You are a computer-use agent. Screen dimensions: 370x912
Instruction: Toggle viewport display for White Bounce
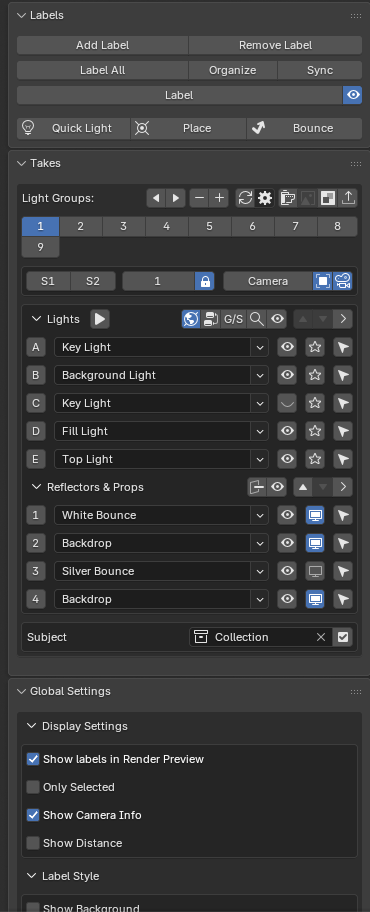coord(315,515)
